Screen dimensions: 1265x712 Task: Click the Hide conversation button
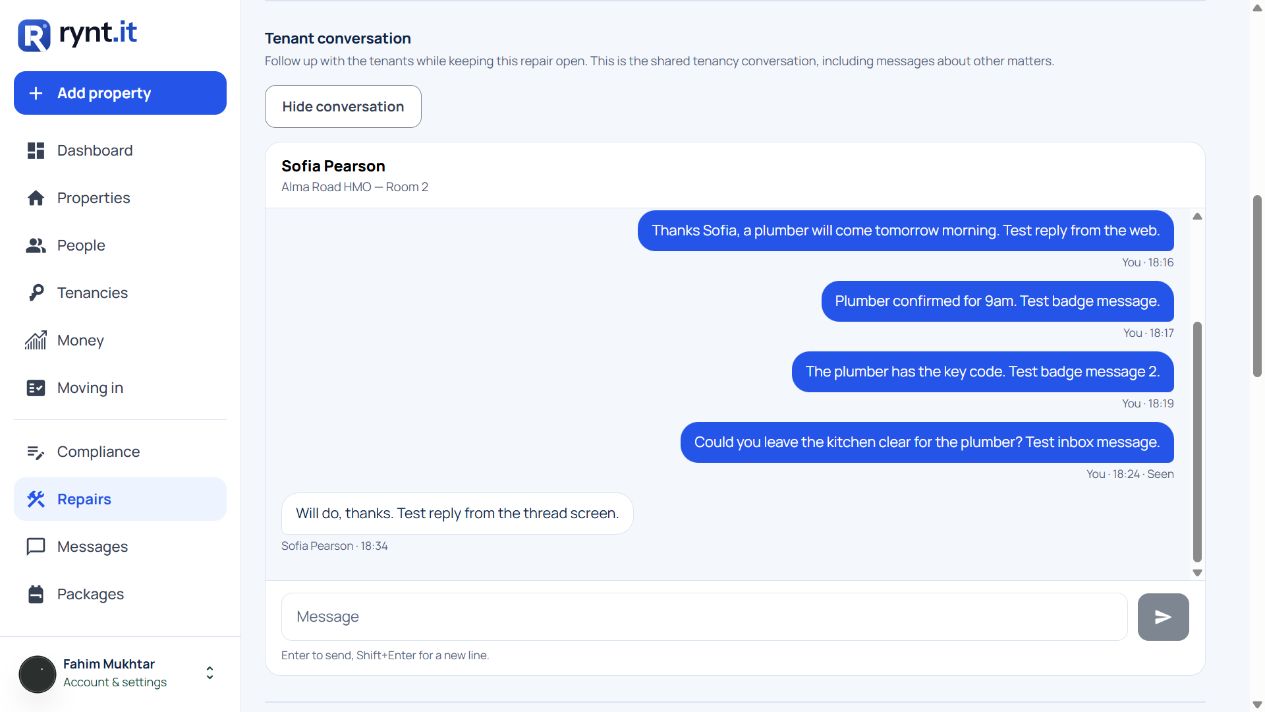click(343, 107)
